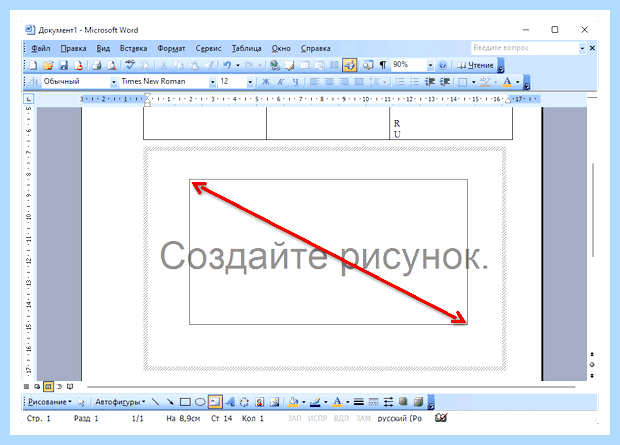Open the Автофигуры shapes menu
This screenshot has width=620, height=445.
click(120, 402)
